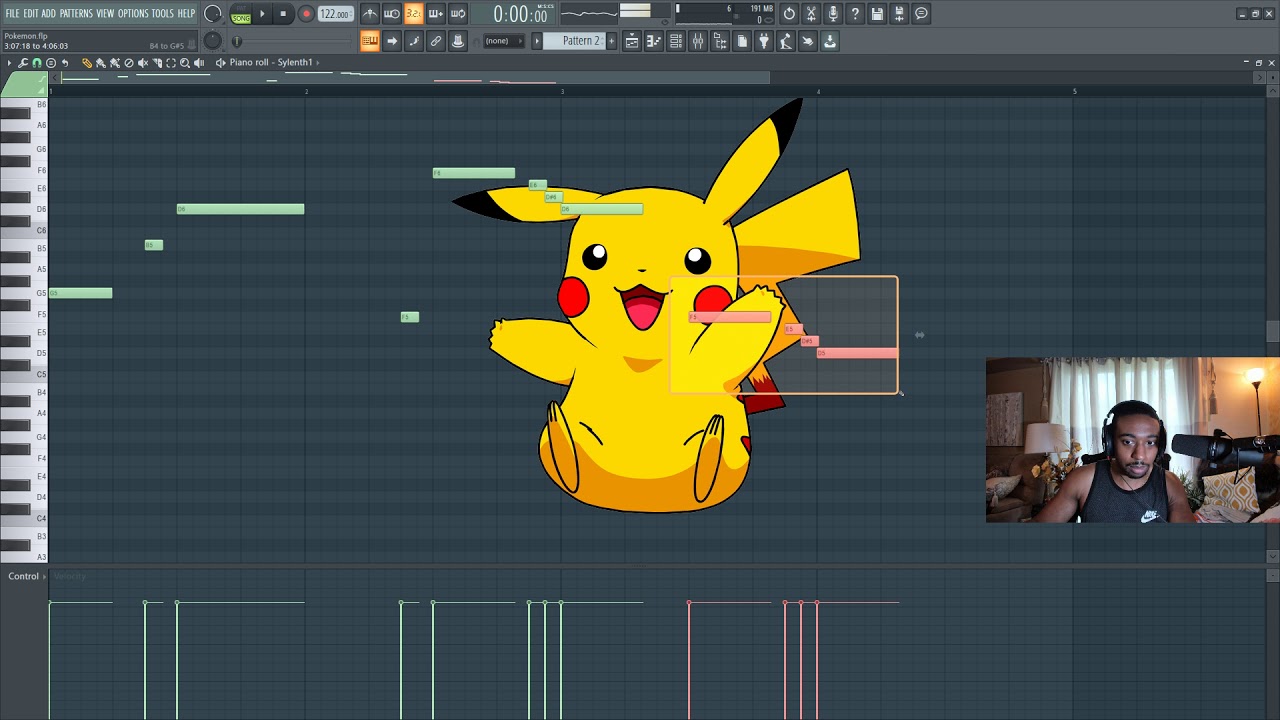Toggle Pattern/Song mode switch
Image resolution: width=1280 pixels, height=720 pixels.
(241, 14)
